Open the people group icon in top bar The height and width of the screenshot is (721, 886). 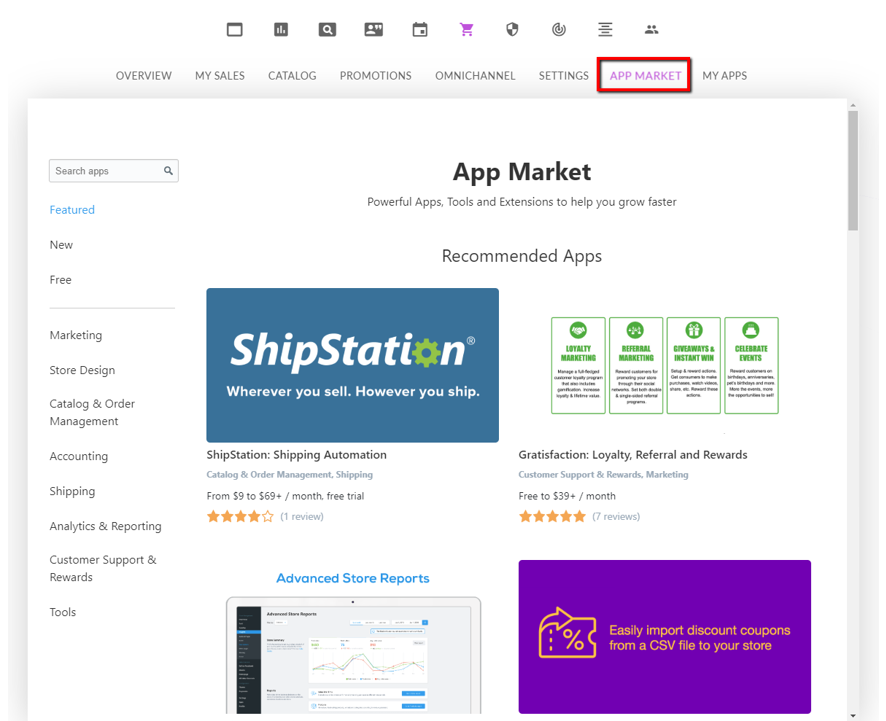click(652, 29)
